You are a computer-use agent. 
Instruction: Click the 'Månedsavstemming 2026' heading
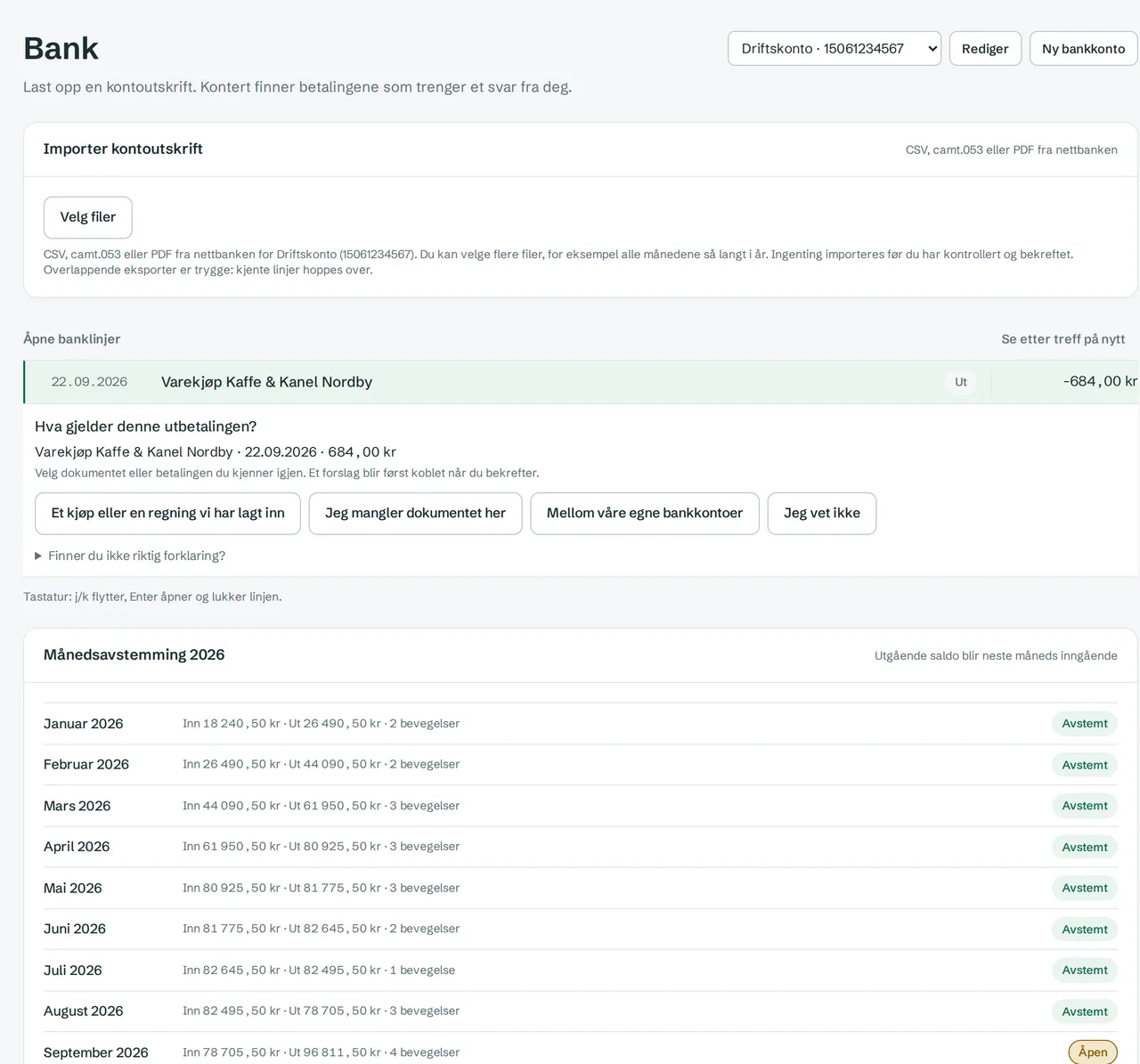(134, 654)
